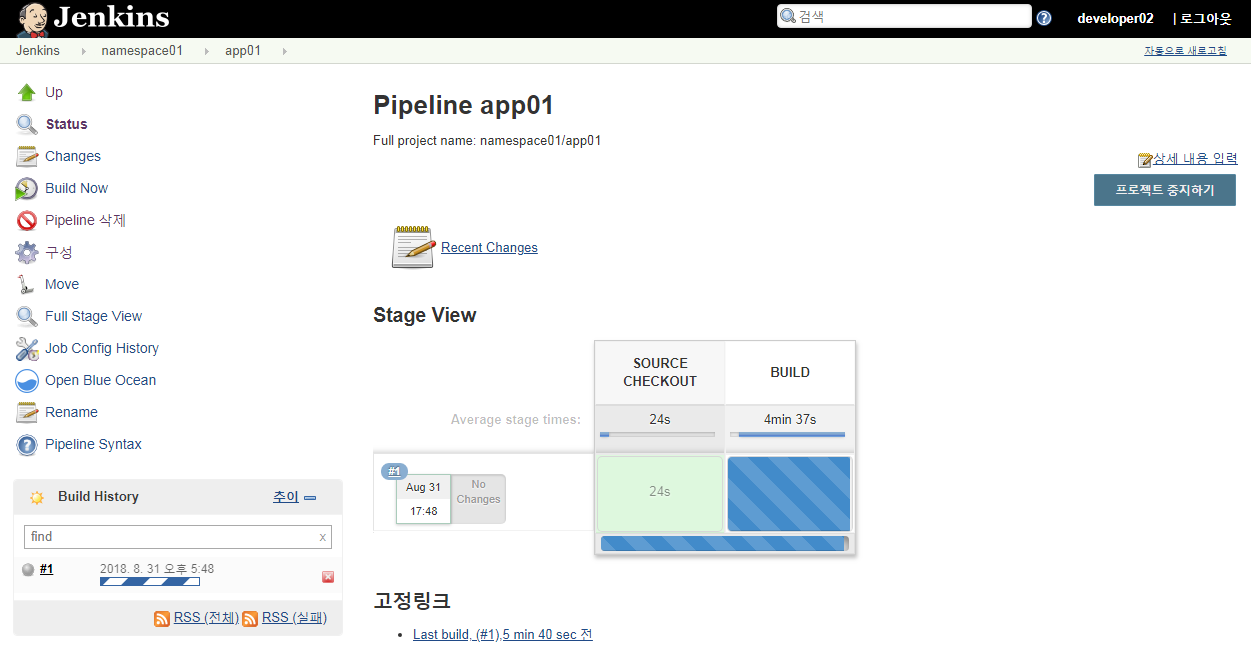Cancel build #1 with red stop icon
The width and height of the screenshot is (1251, 650).
click(328, 577)
